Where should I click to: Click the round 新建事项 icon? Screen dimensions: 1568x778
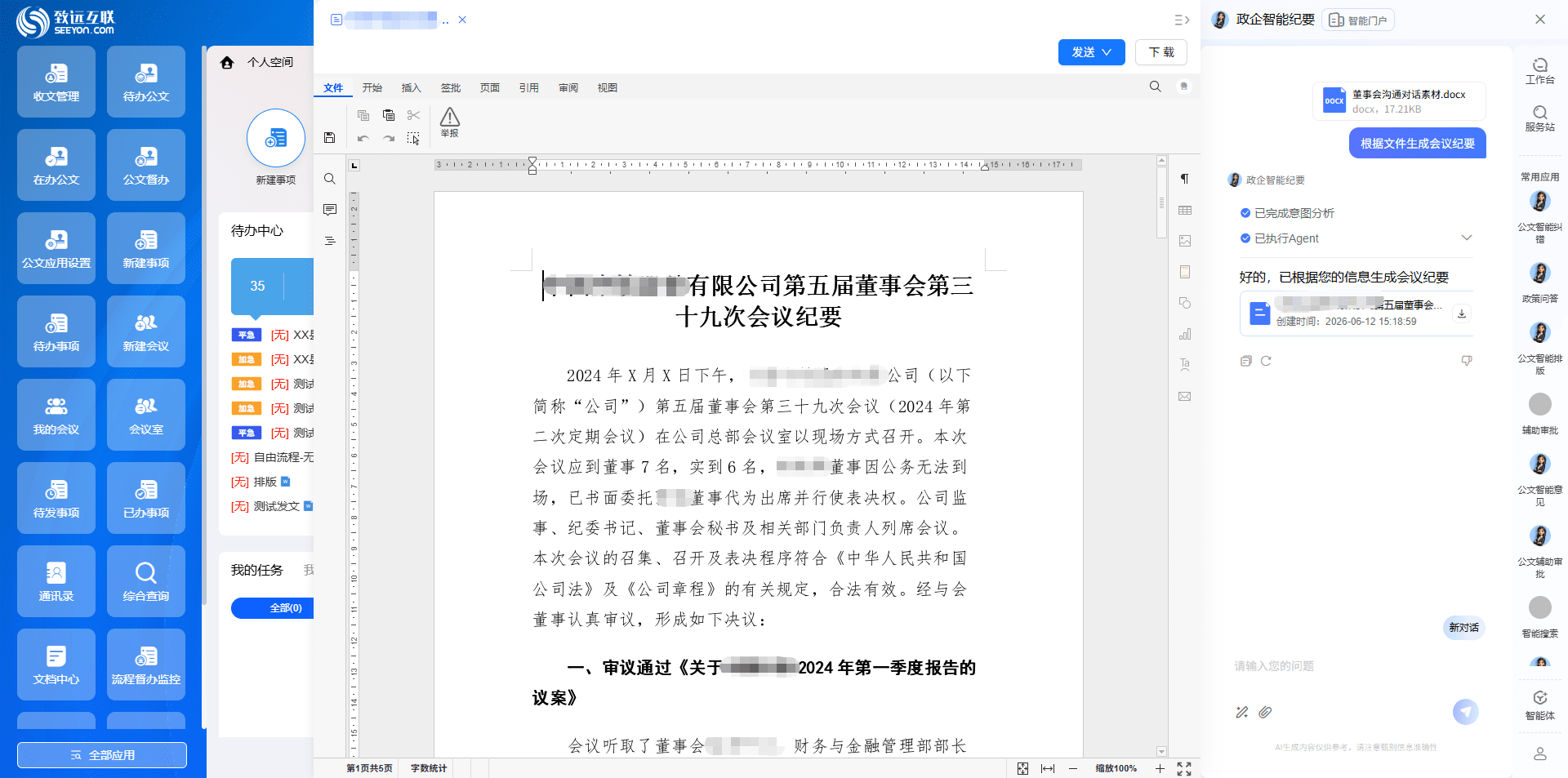[x=276, y=138]
